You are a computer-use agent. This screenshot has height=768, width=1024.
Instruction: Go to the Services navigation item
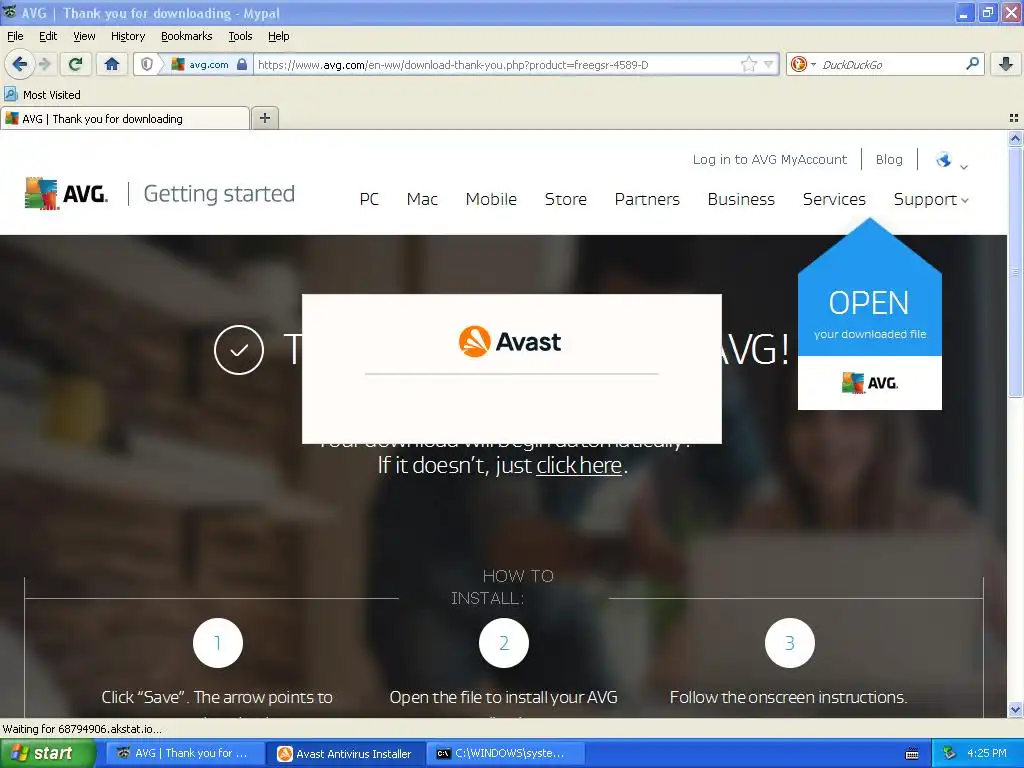pos(834,199)
